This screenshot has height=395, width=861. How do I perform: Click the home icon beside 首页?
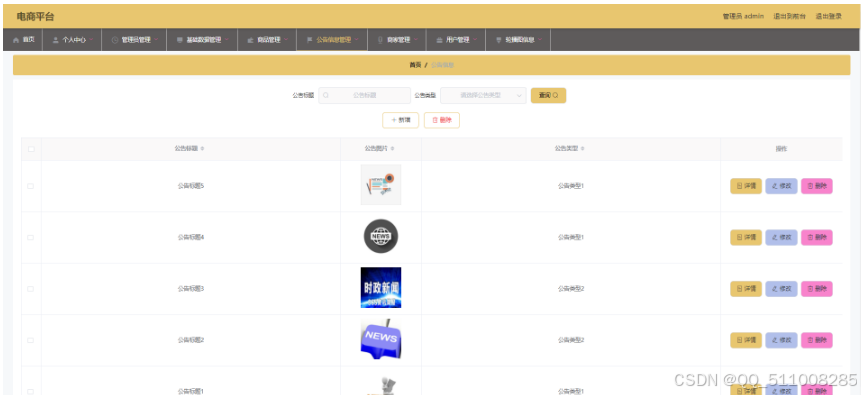coord(15,40)
